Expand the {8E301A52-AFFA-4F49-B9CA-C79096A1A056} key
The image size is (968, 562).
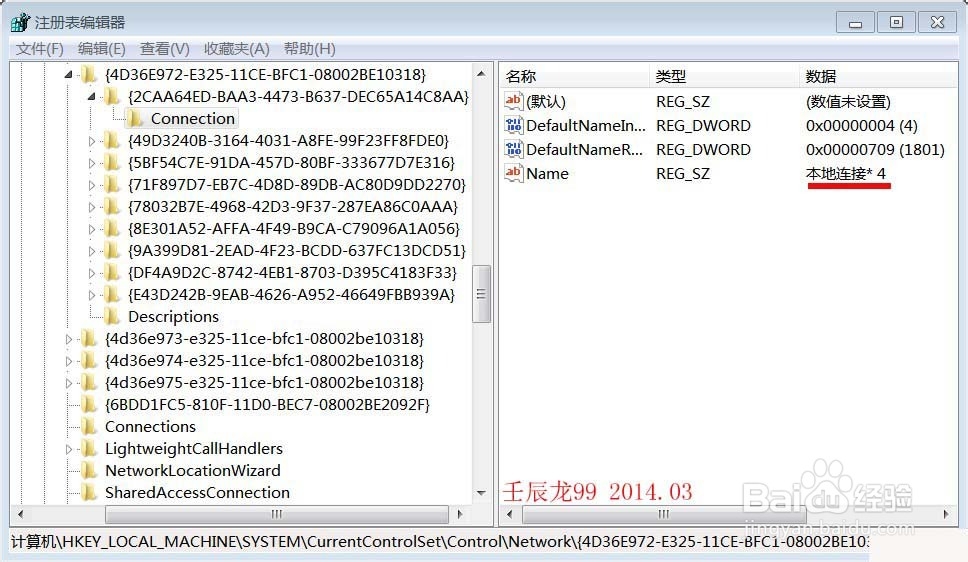(91, 229)
